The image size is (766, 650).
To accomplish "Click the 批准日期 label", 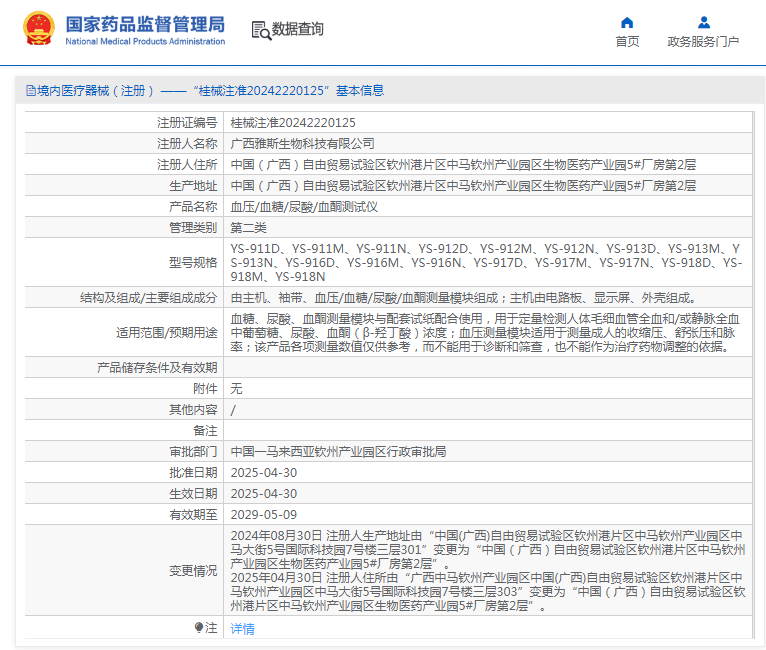I will [193, 473].
